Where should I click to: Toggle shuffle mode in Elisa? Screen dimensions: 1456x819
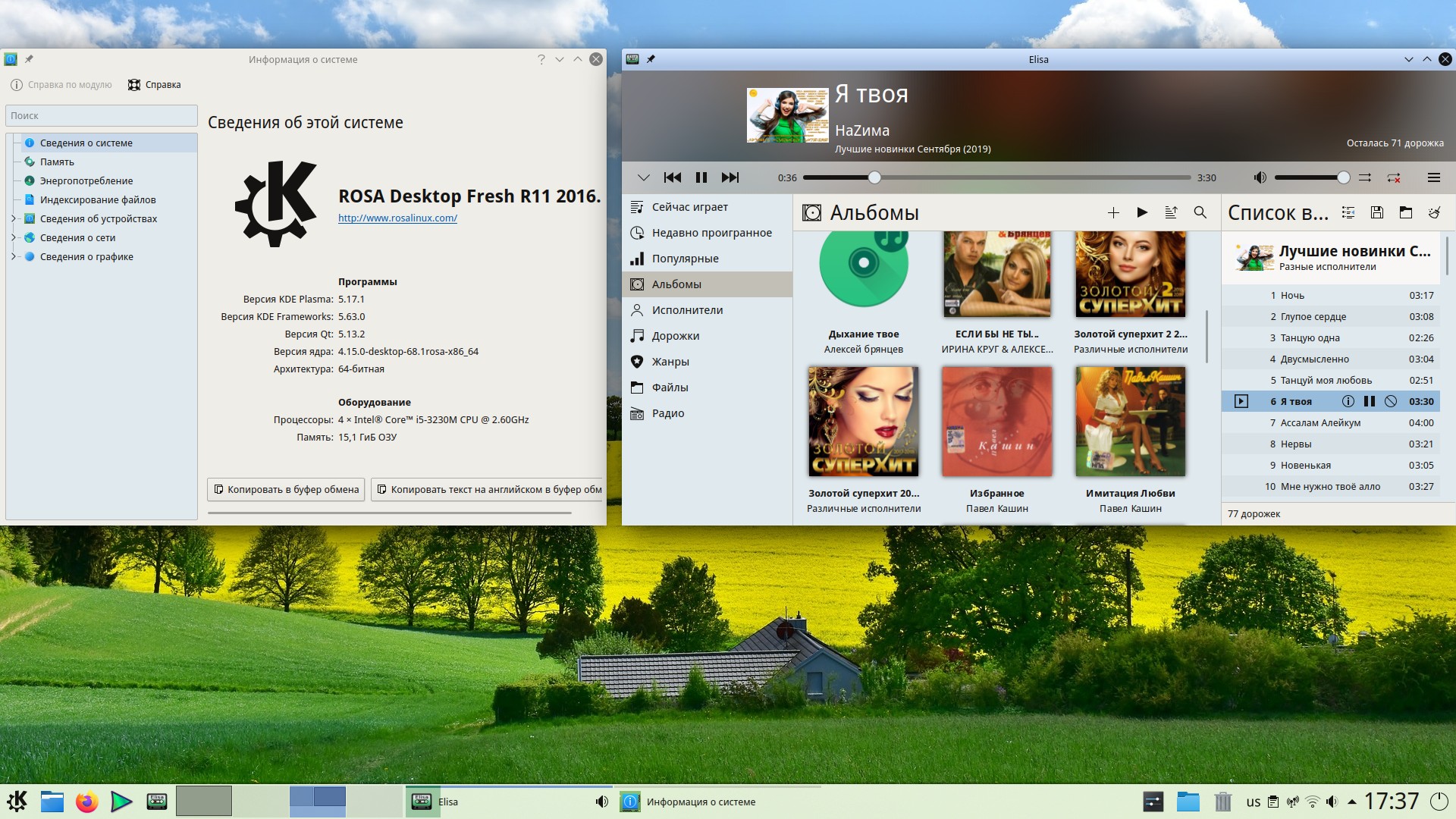1364,177
